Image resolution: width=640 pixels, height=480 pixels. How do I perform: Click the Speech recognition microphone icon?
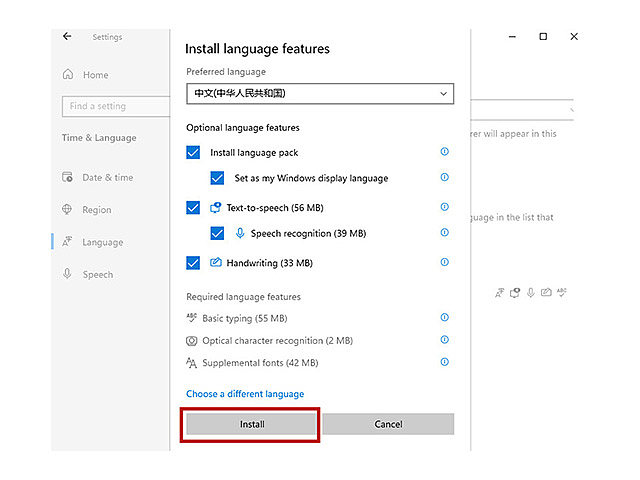click(x=240, y=233)
